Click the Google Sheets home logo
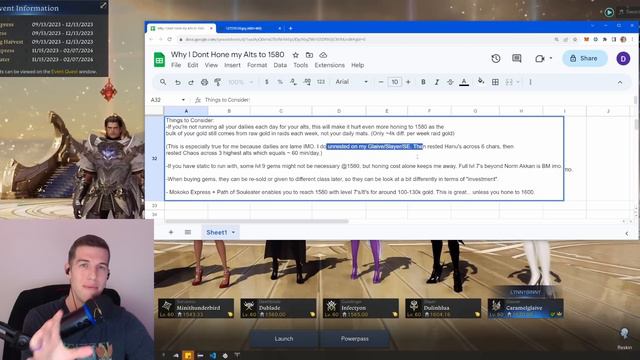This screenshot has height=360, width=640. click(159, 60)
